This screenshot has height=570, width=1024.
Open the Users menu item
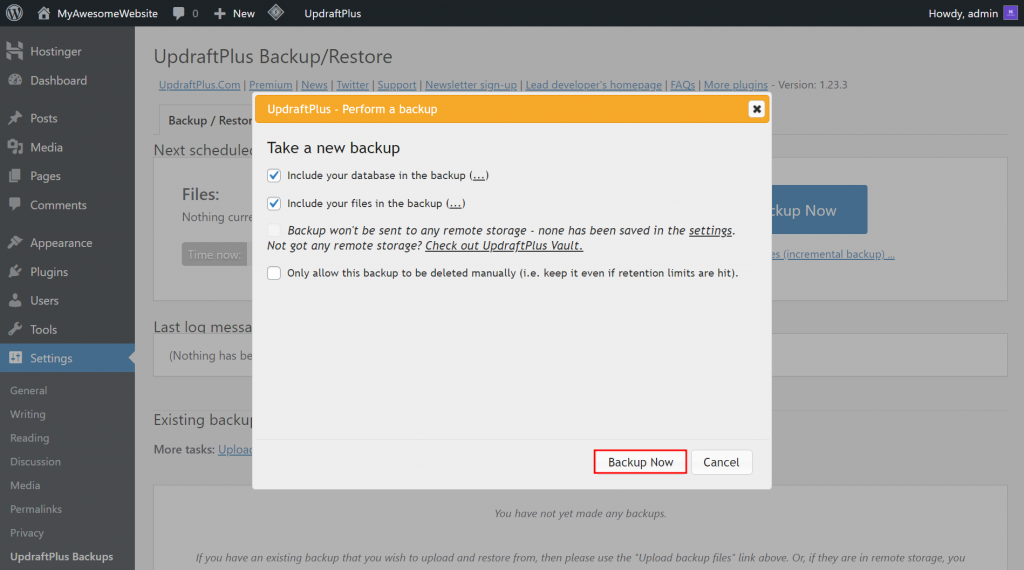pyautogui.click(x=44, y=301)
